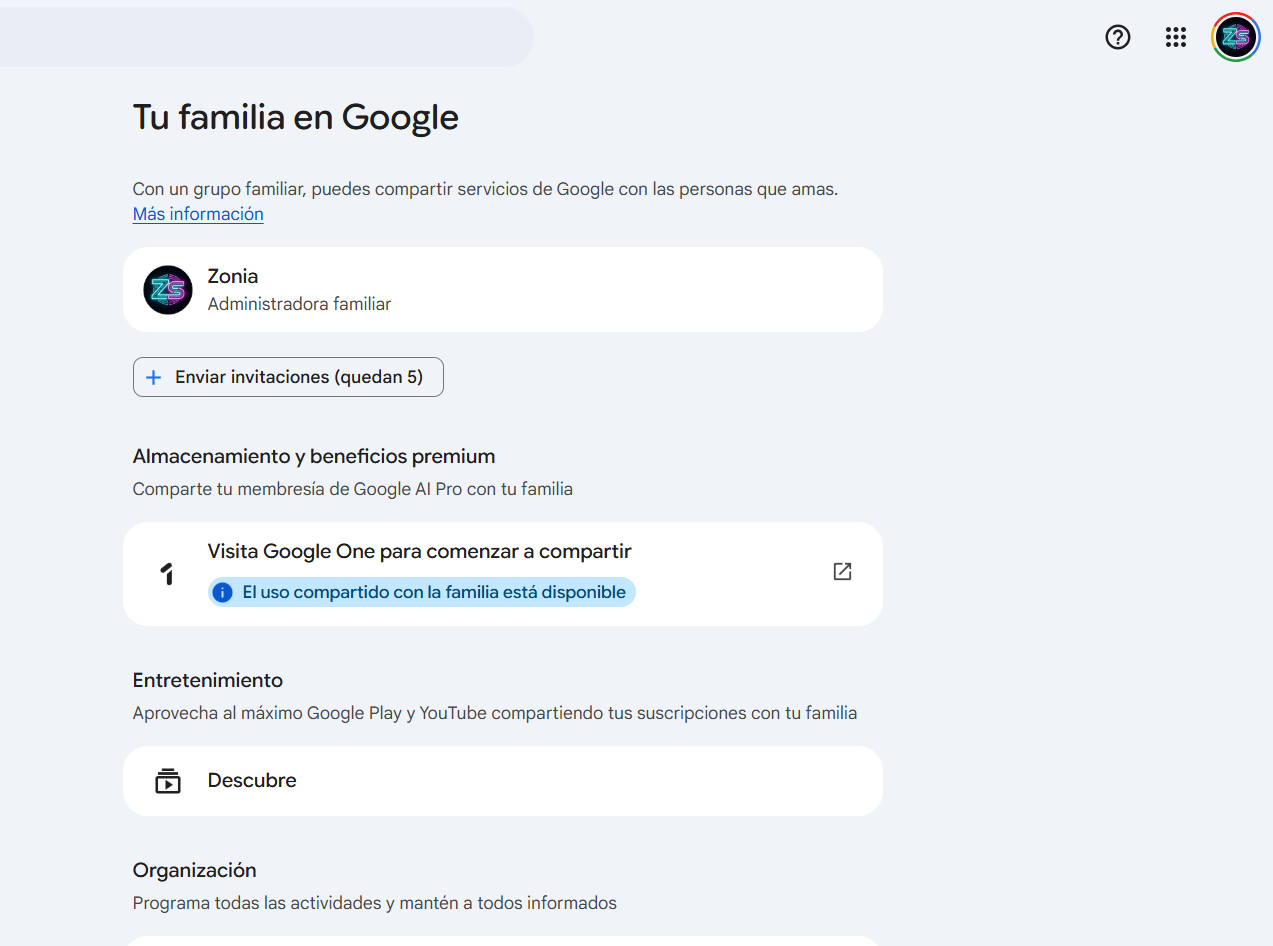
Task: Click the Descubre label text
Action: pos(252,780)
